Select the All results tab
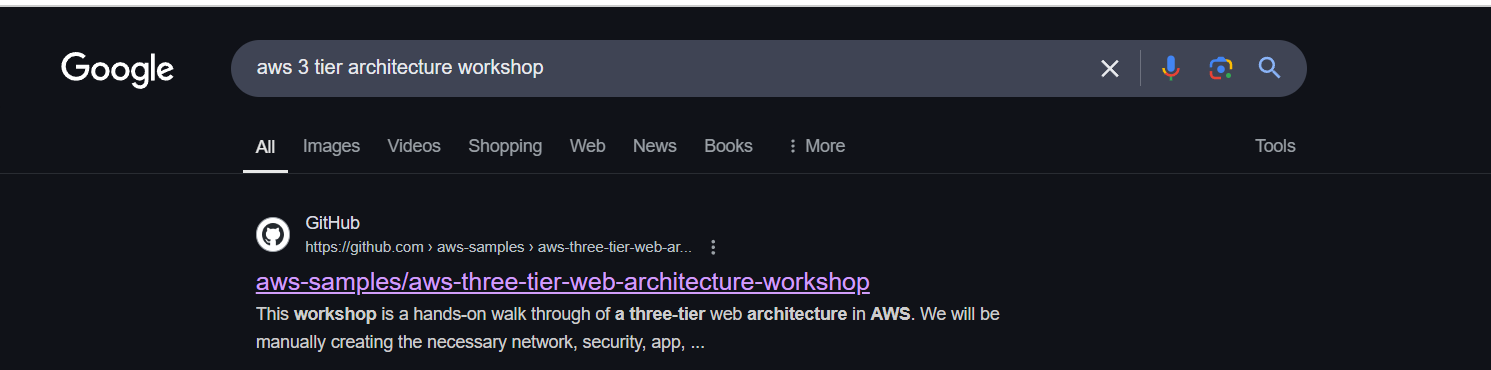 click(x=265, y=147)
